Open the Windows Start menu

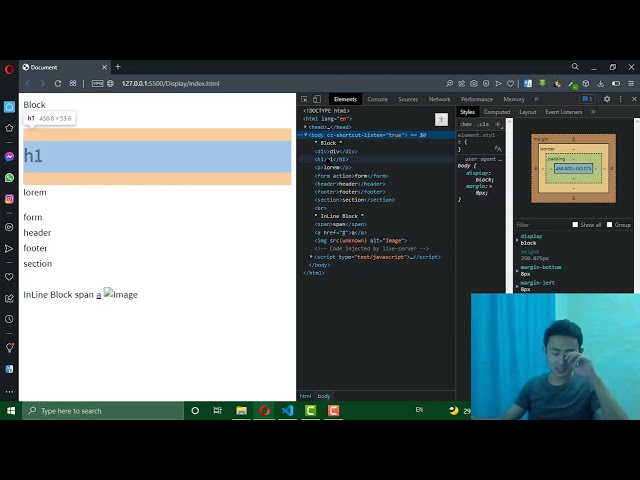coord(11,411)
